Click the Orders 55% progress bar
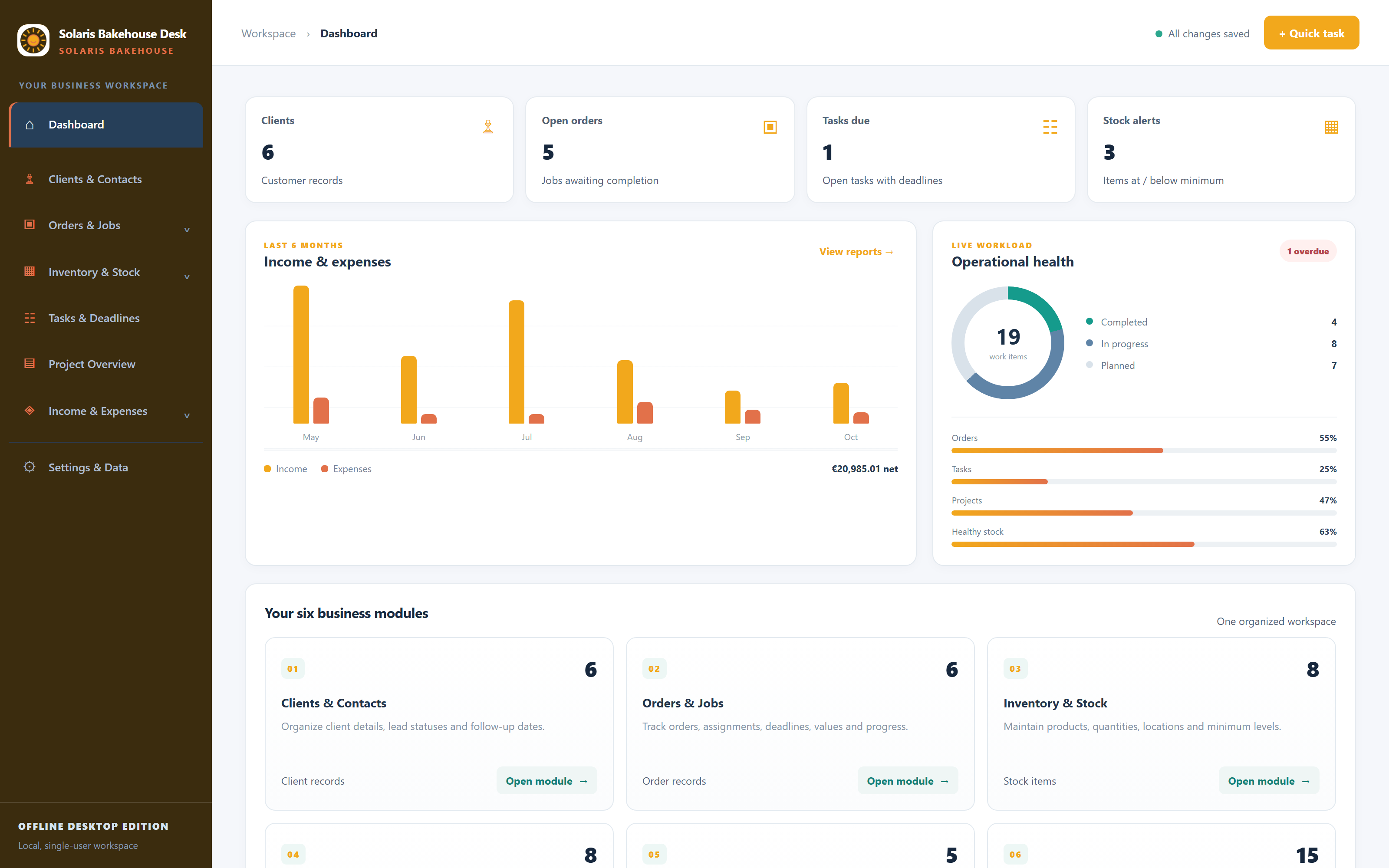The width and height of the screenshot is (1389, 868). click(1144, 450)
